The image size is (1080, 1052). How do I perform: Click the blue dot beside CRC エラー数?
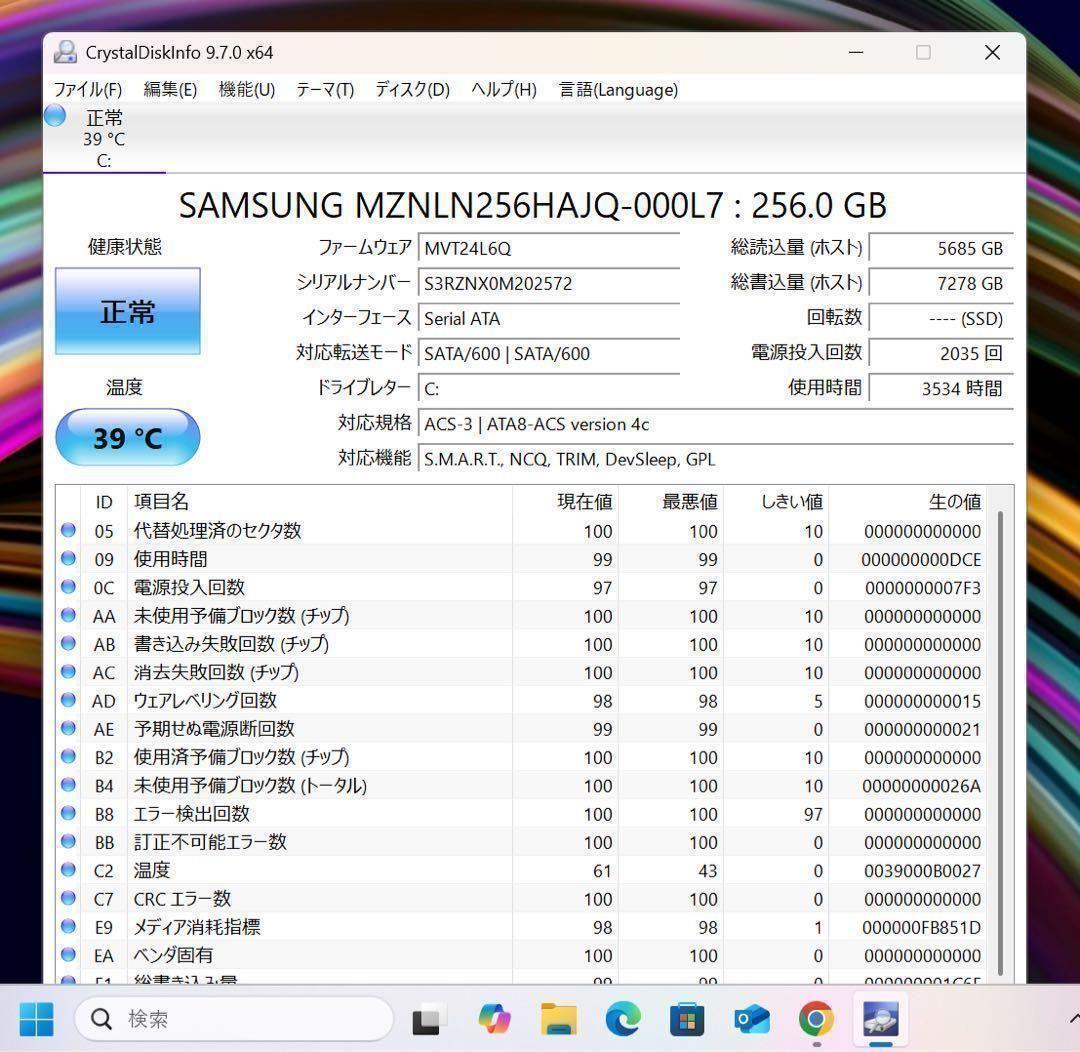coord(67,898)
